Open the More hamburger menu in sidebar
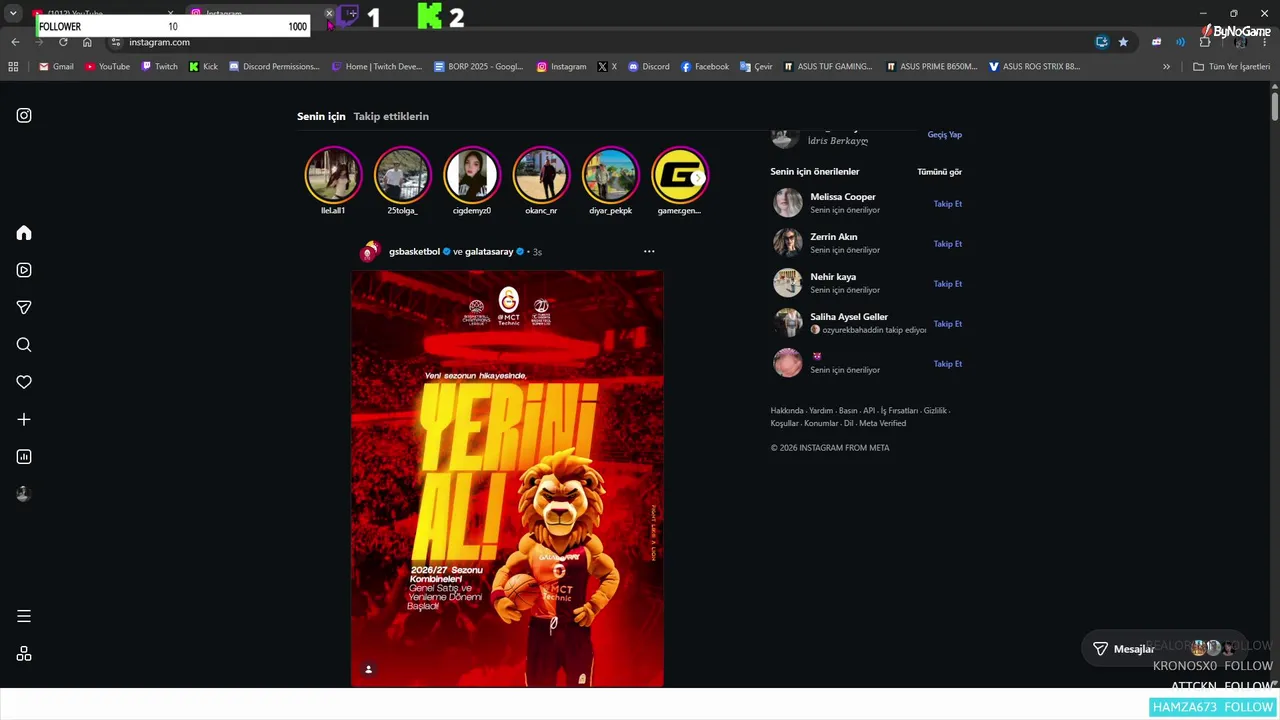 [x=24, y=616]
